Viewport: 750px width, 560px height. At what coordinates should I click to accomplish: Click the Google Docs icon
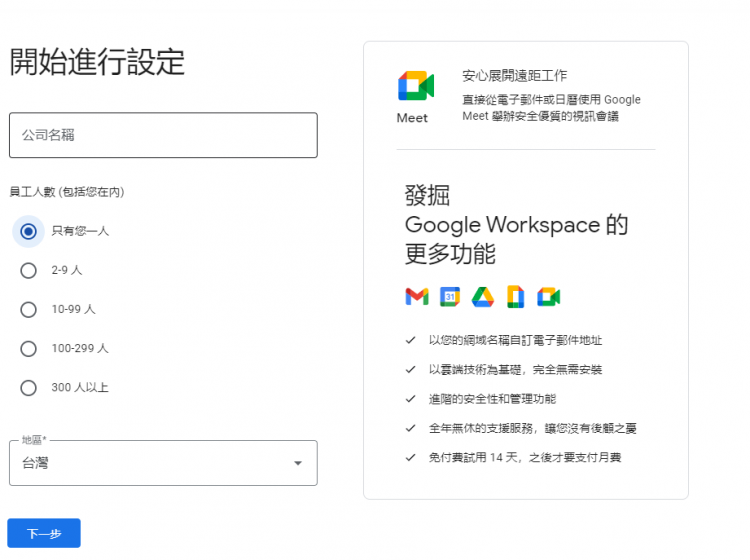pyautogui.click(x=516, y=296)
